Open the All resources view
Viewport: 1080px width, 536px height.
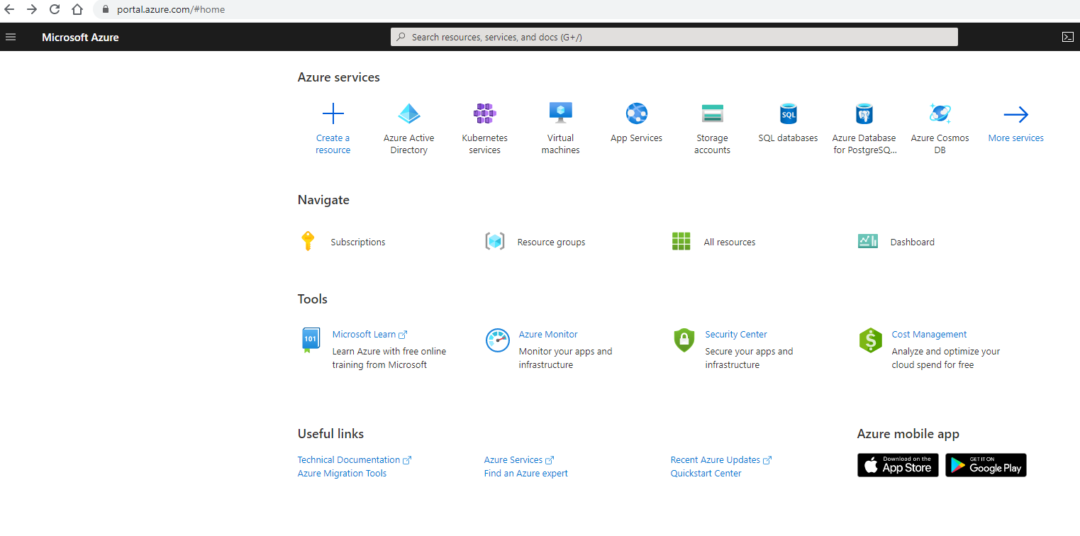pos(729,242)
